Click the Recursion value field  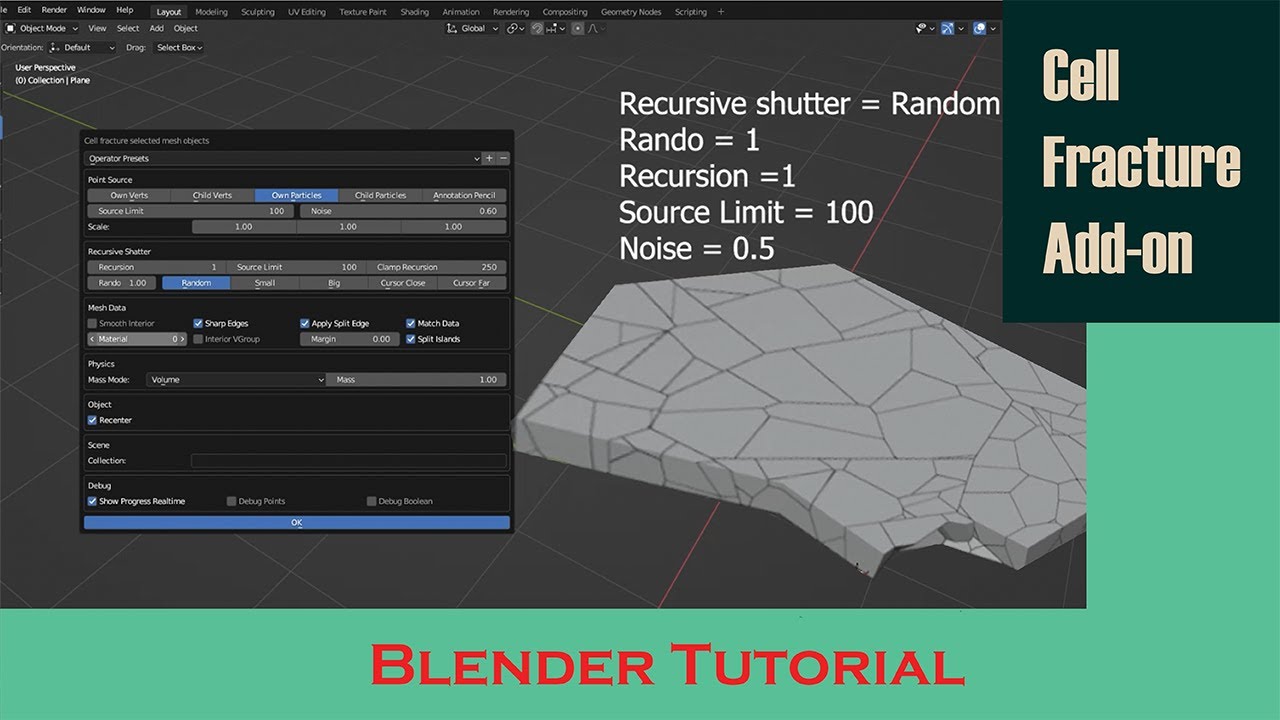[157, 267]
